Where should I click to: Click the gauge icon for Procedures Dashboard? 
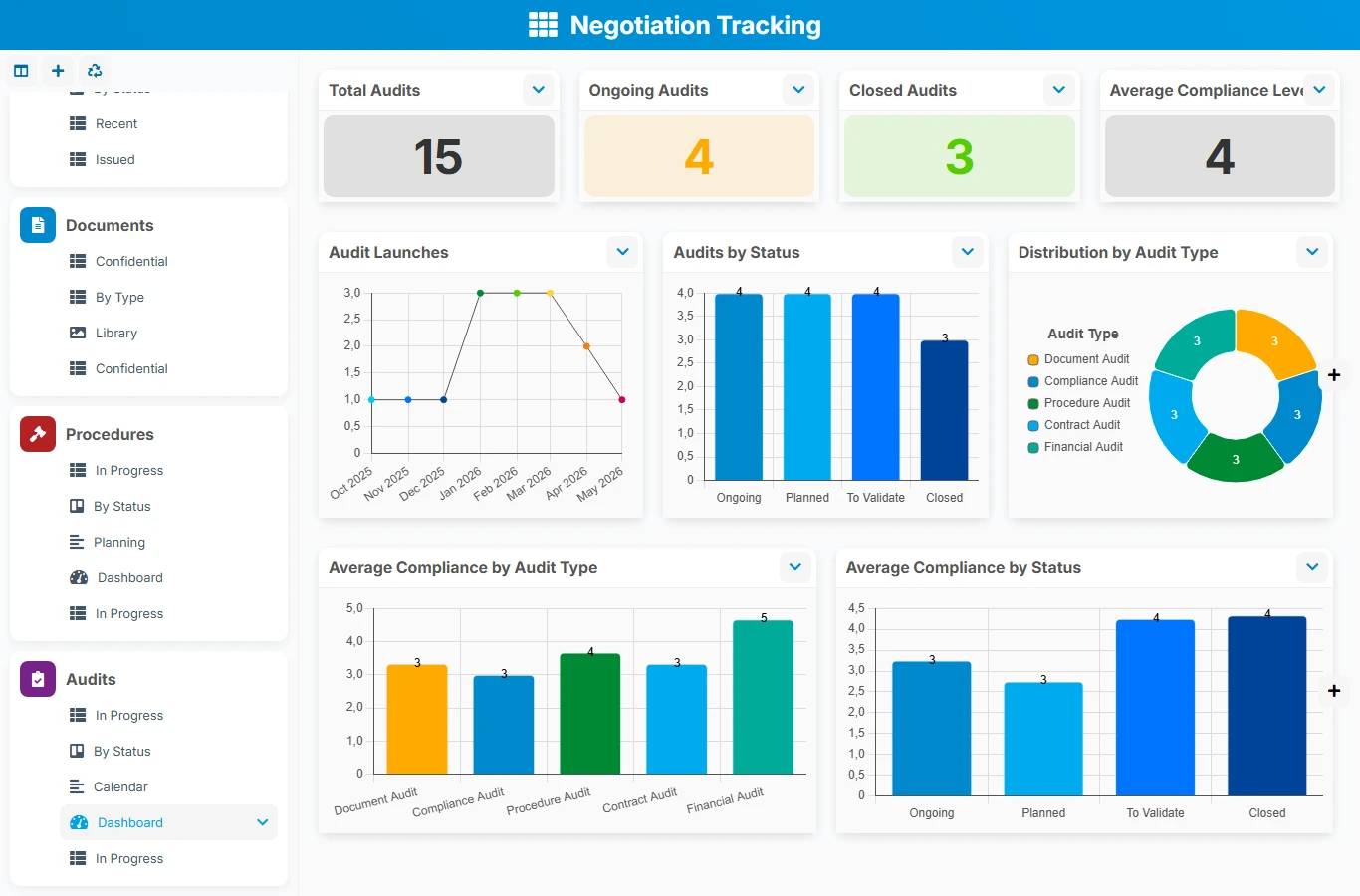coord(79,577)
